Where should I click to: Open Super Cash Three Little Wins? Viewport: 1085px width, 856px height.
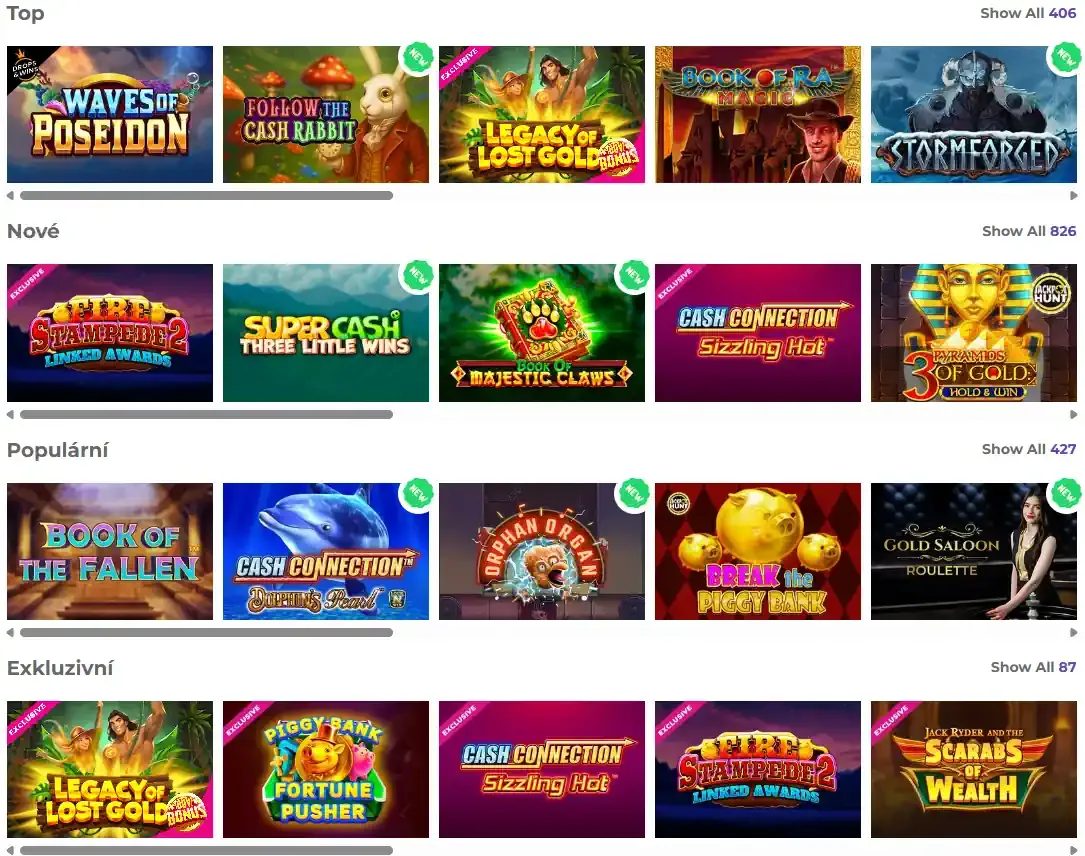326,333
